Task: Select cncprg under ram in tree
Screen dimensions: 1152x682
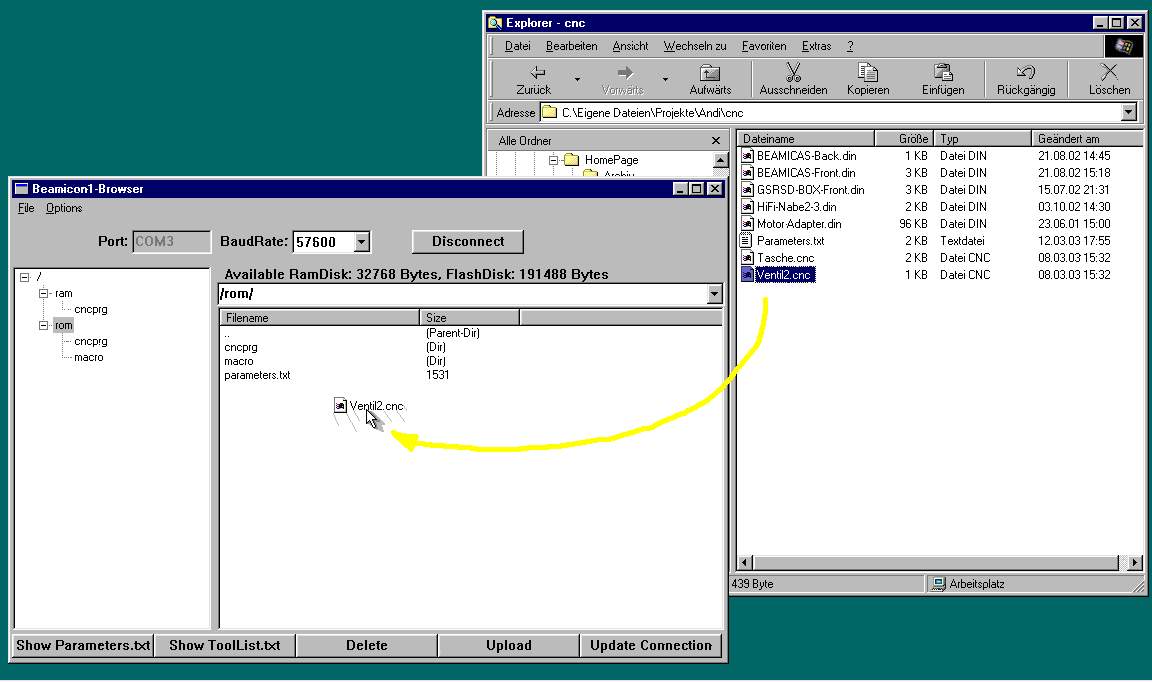Action: [90, 309]
